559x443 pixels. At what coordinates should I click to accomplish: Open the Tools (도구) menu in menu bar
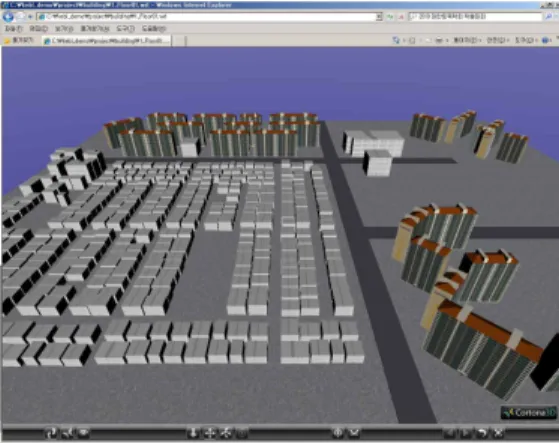pyautogui.click(x=125, y=29)
